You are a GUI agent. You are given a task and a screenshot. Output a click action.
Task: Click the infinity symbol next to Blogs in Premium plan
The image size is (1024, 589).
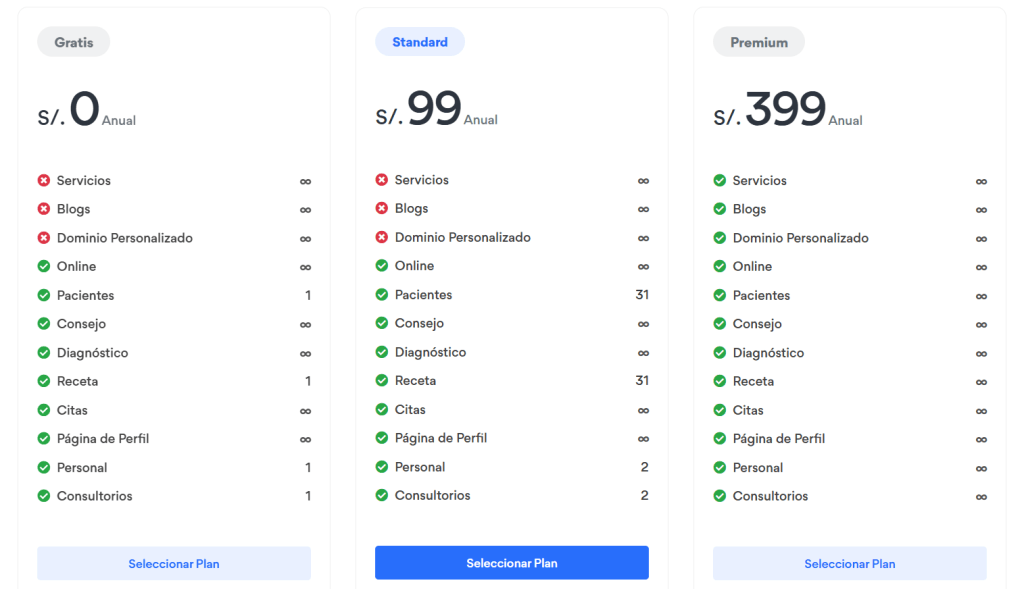tap(981, 209)
